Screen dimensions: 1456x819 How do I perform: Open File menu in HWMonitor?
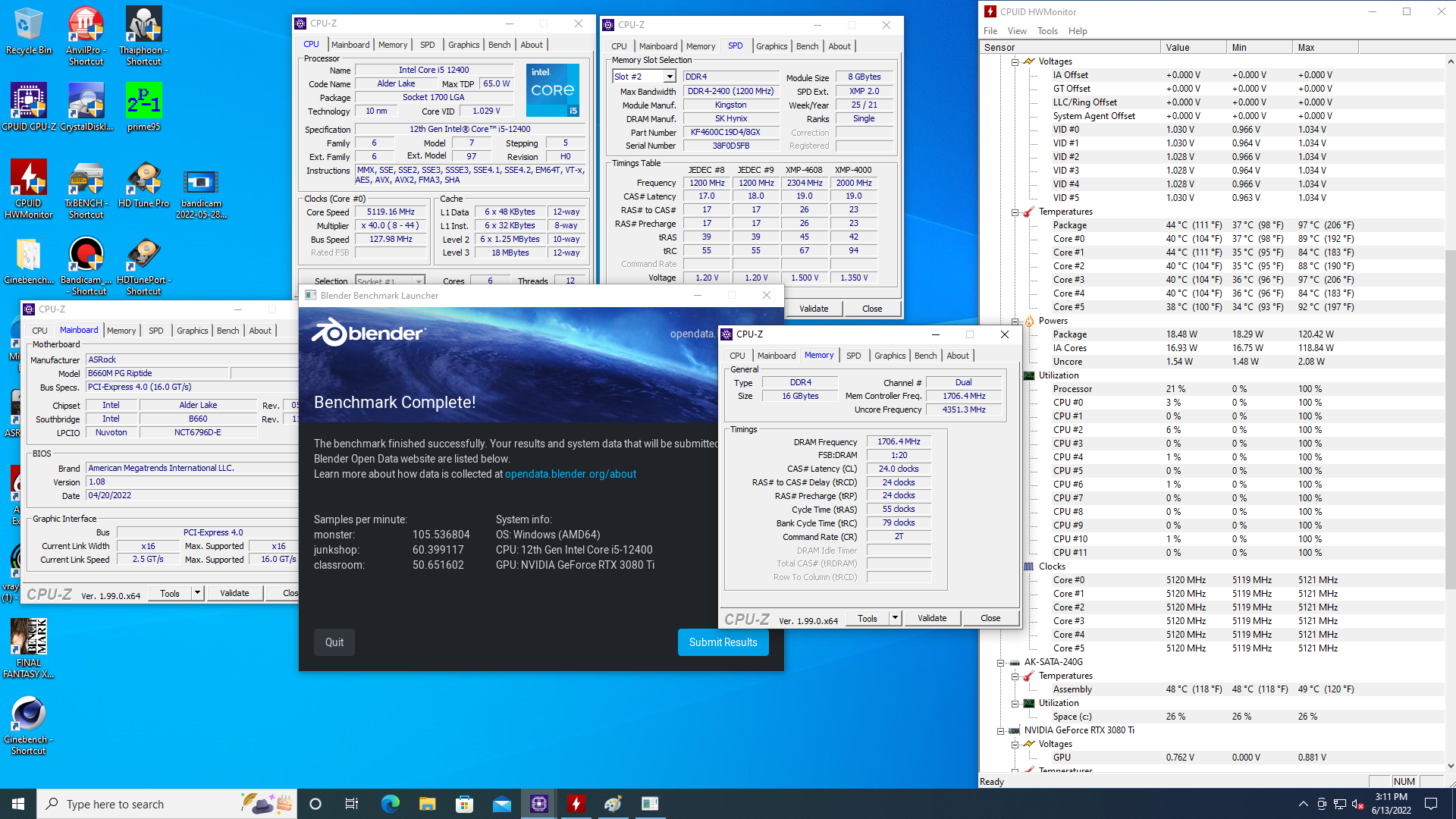pyautogui.click(x=990, y=31)
